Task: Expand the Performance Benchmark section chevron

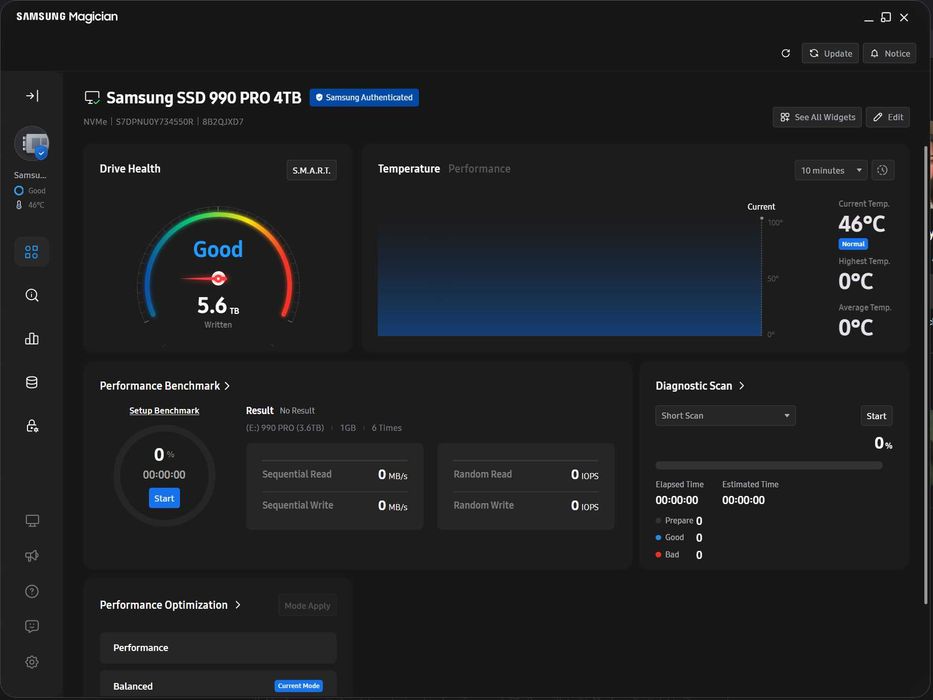Action: 227,386
